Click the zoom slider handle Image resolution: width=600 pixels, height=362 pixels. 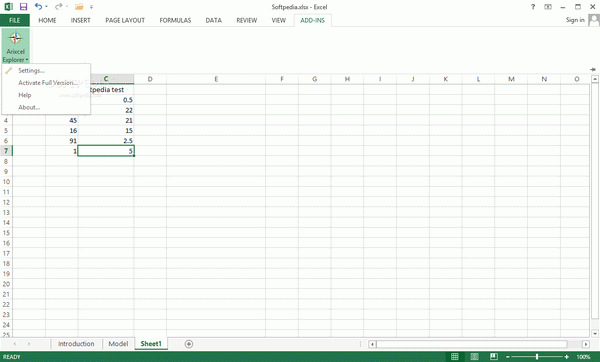(537, 357)
